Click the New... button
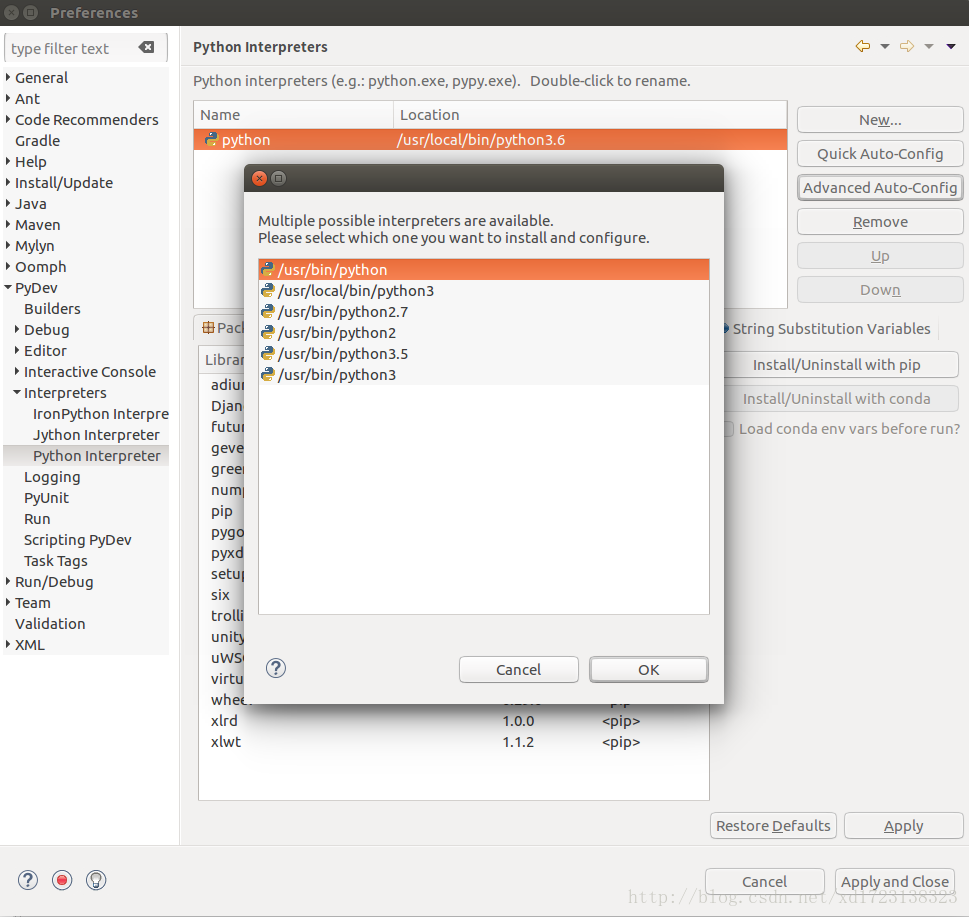 pos(880,120)
